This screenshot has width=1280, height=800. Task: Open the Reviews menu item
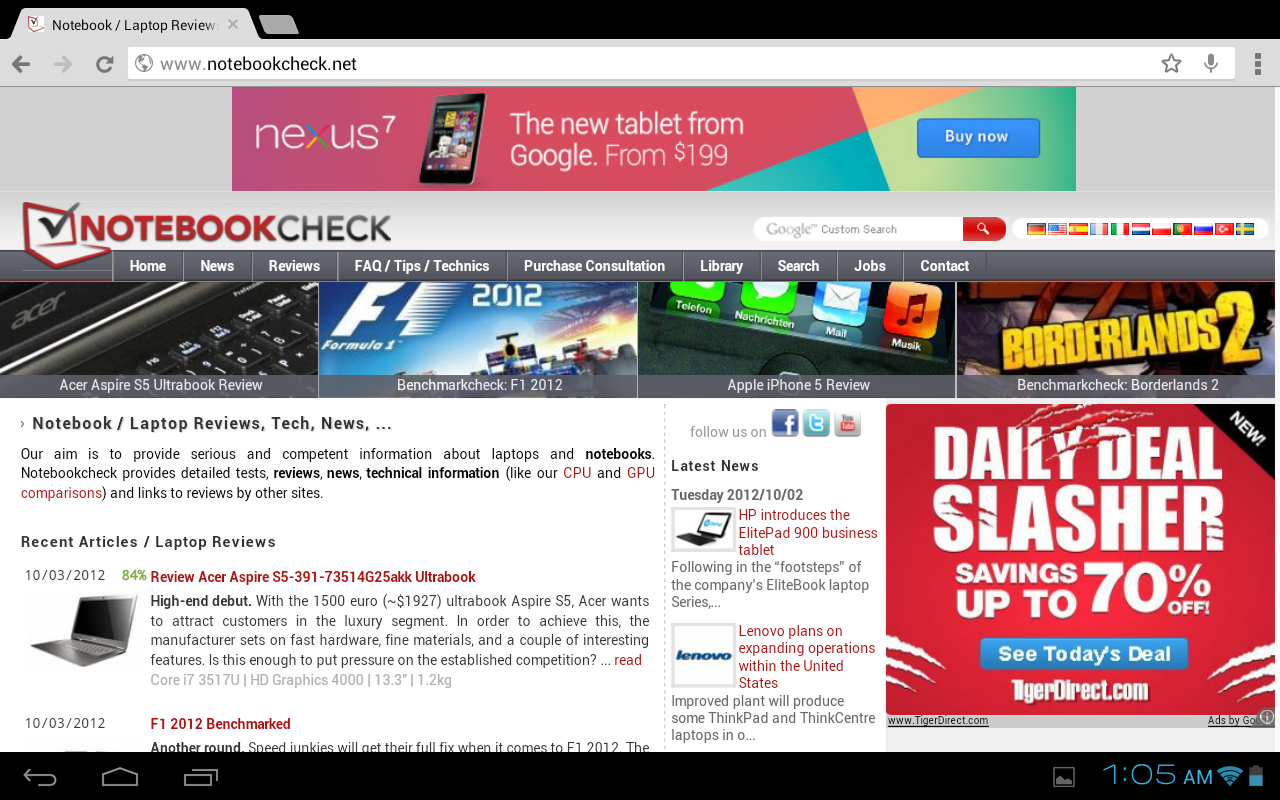(294, 266)
